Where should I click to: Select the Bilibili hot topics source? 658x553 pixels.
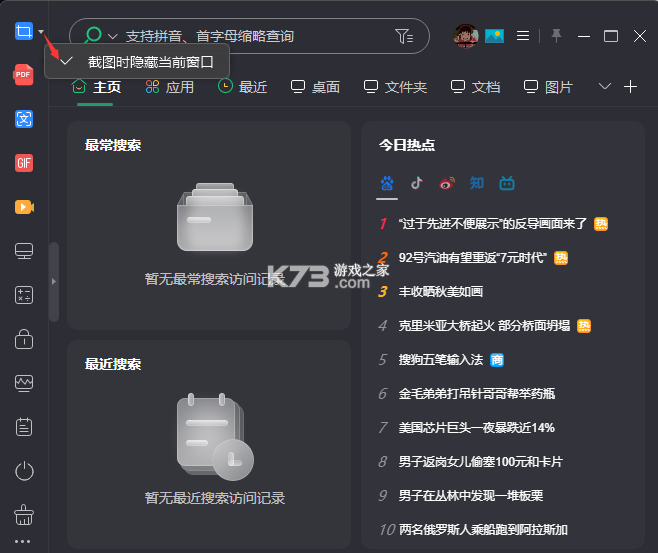[x=507, y=183]
